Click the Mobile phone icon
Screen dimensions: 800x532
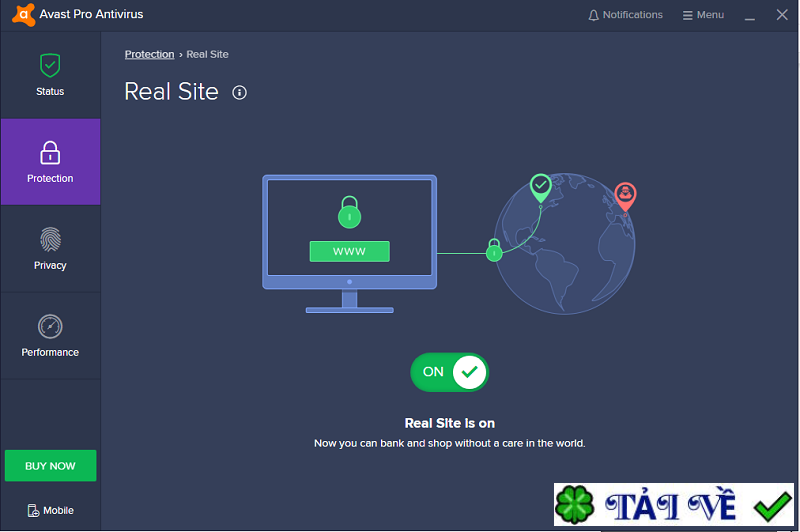coord(33,510)
